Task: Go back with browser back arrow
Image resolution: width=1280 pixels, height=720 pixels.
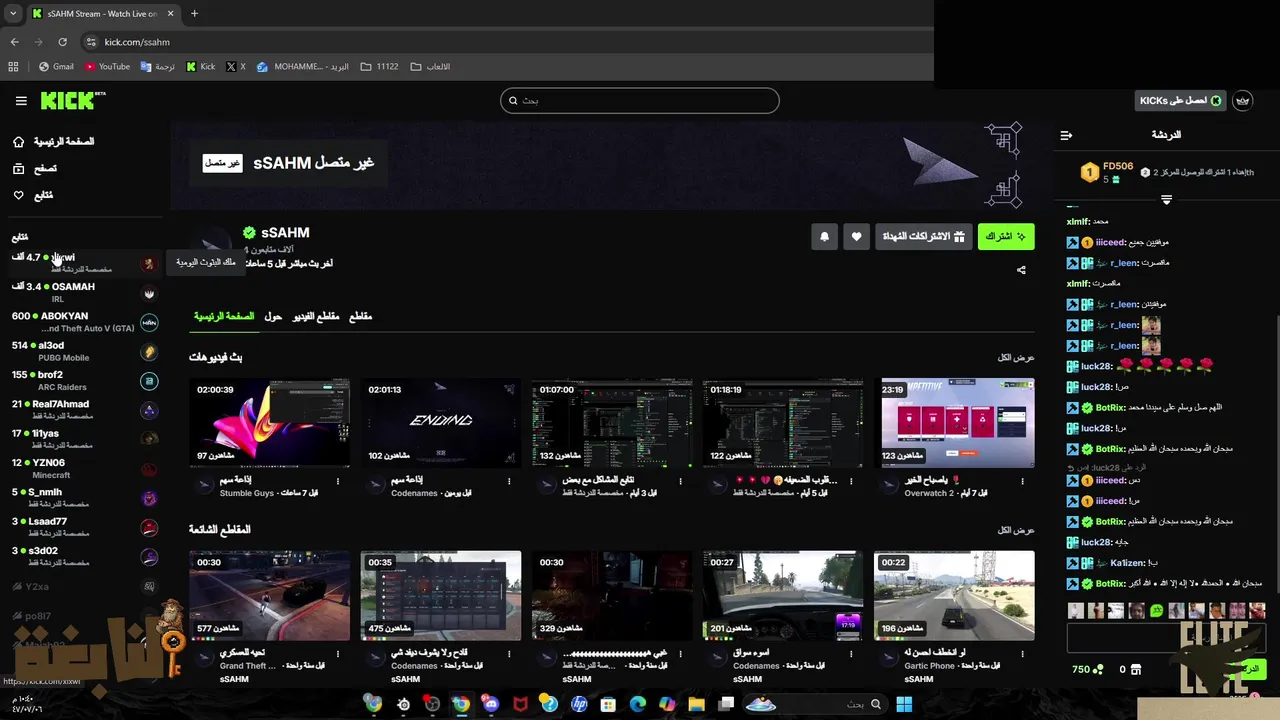Action: pyautogui.click(x=14, y=42)
